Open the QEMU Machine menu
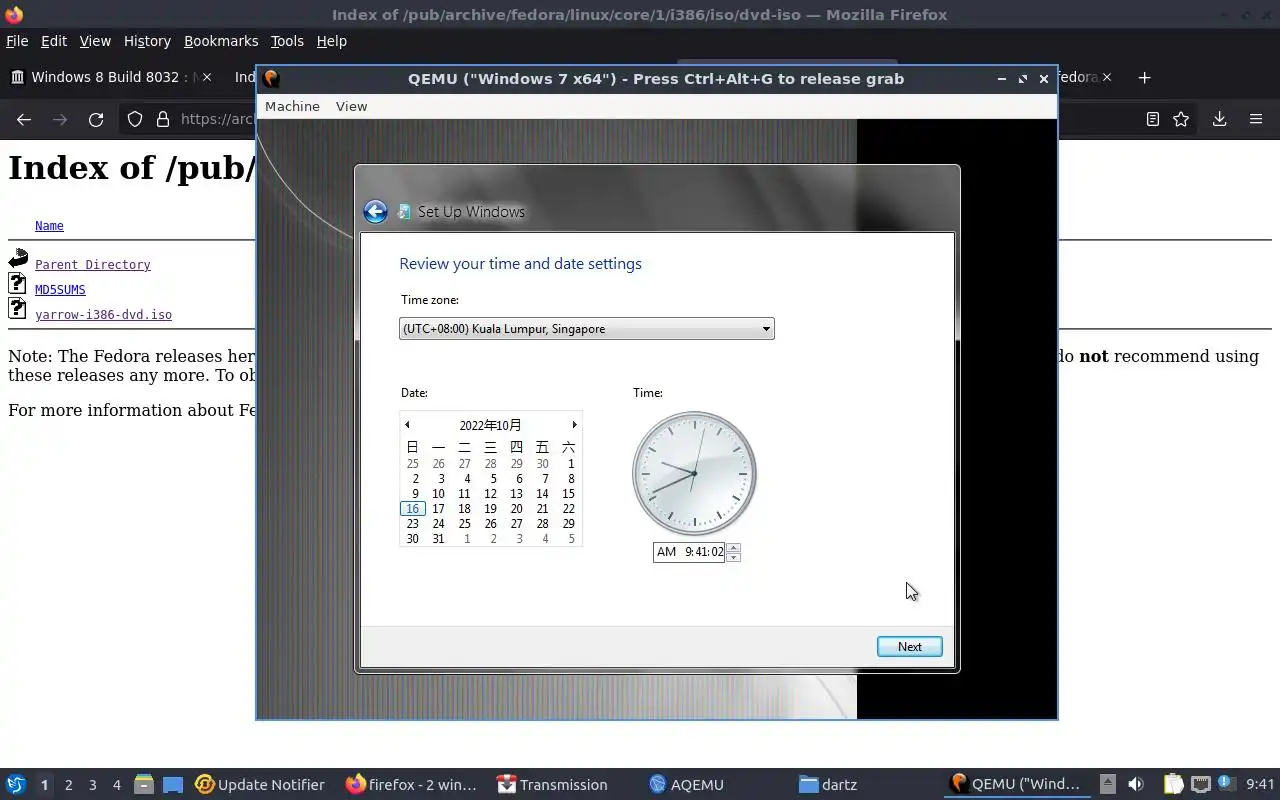 tap(292, 106)
